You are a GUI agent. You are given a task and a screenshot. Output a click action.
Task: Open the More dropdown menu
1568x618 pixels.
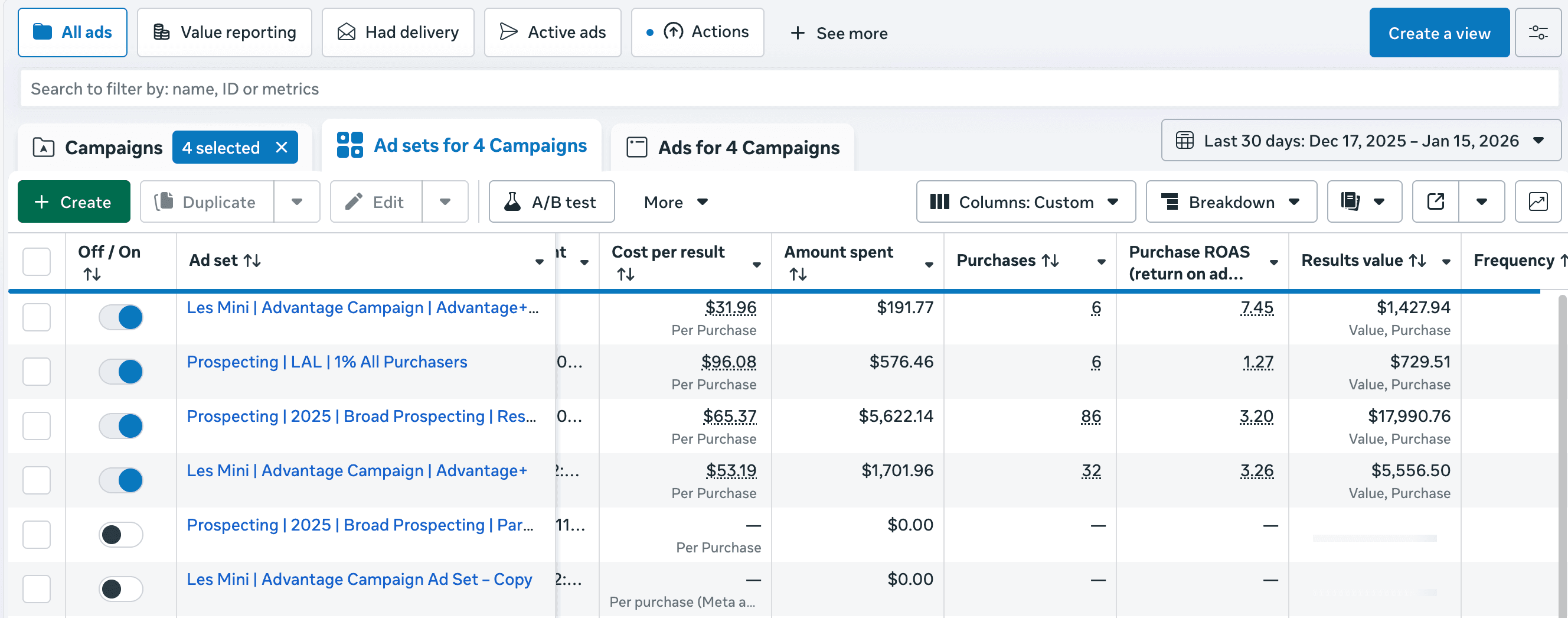pyautogui.click(x=674, y=201)
